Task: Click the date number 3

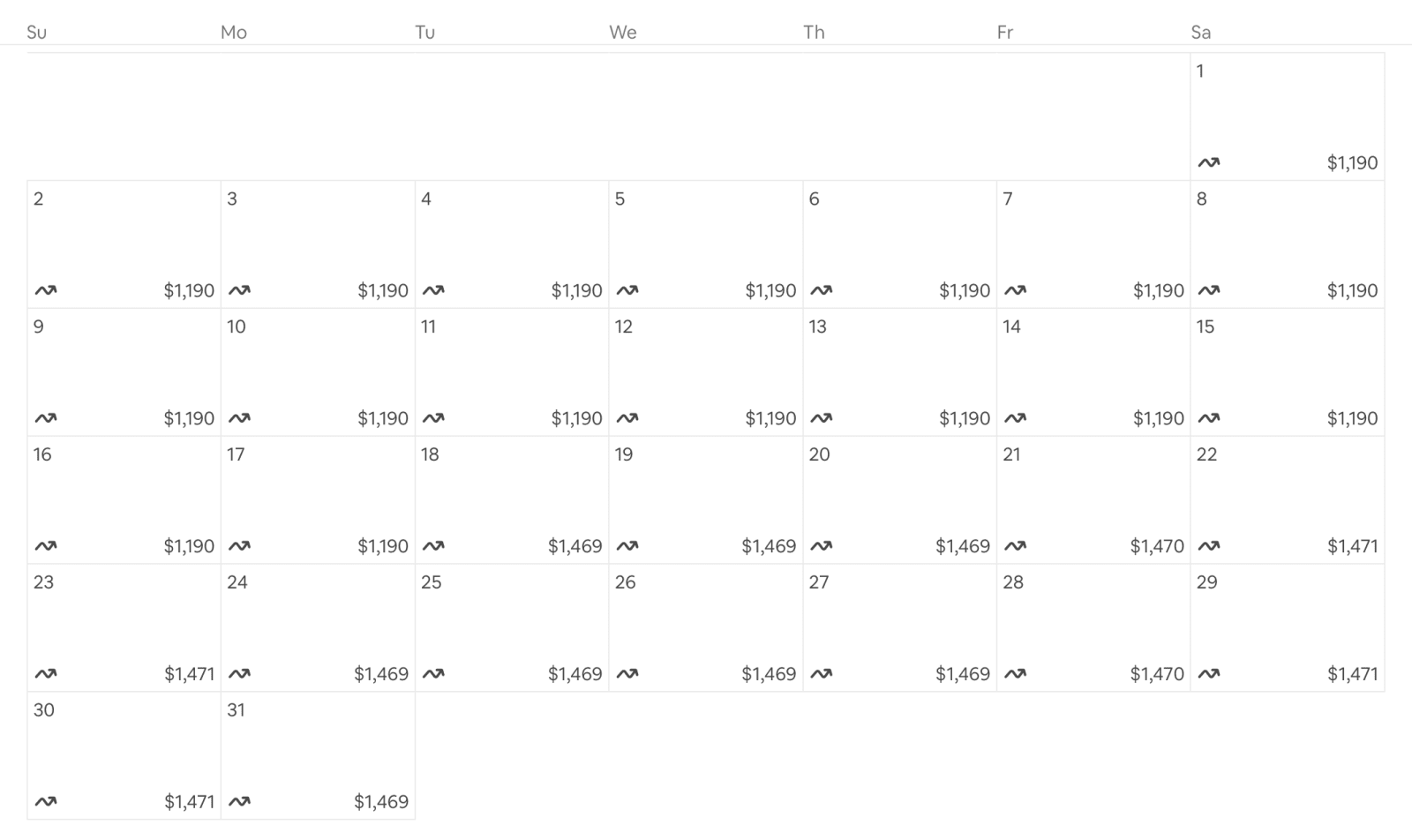Action: click(232, 199)
